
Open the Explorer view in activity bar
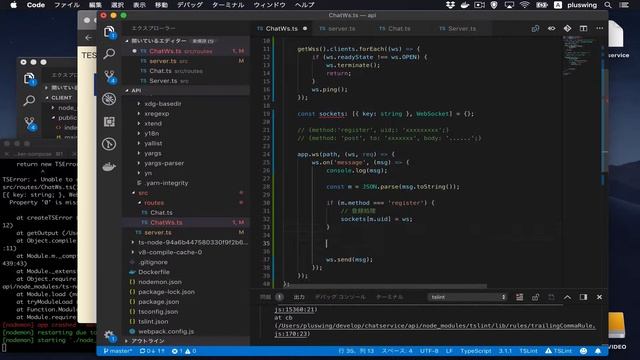tap(109, 32)
